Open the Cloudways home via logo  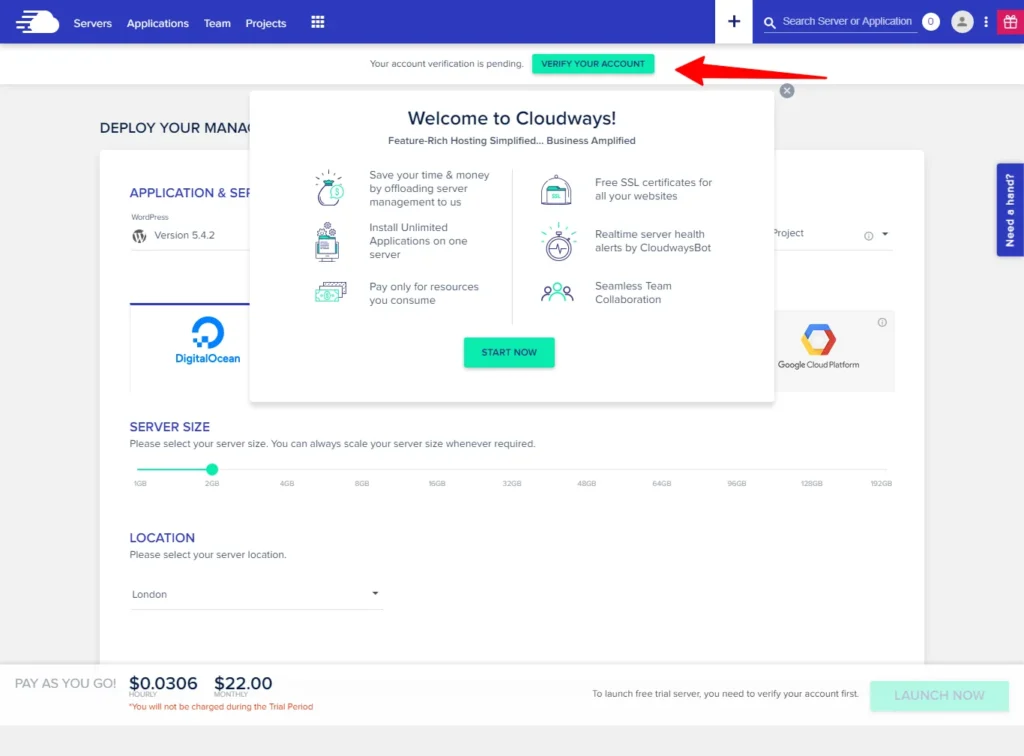point(37,21)
